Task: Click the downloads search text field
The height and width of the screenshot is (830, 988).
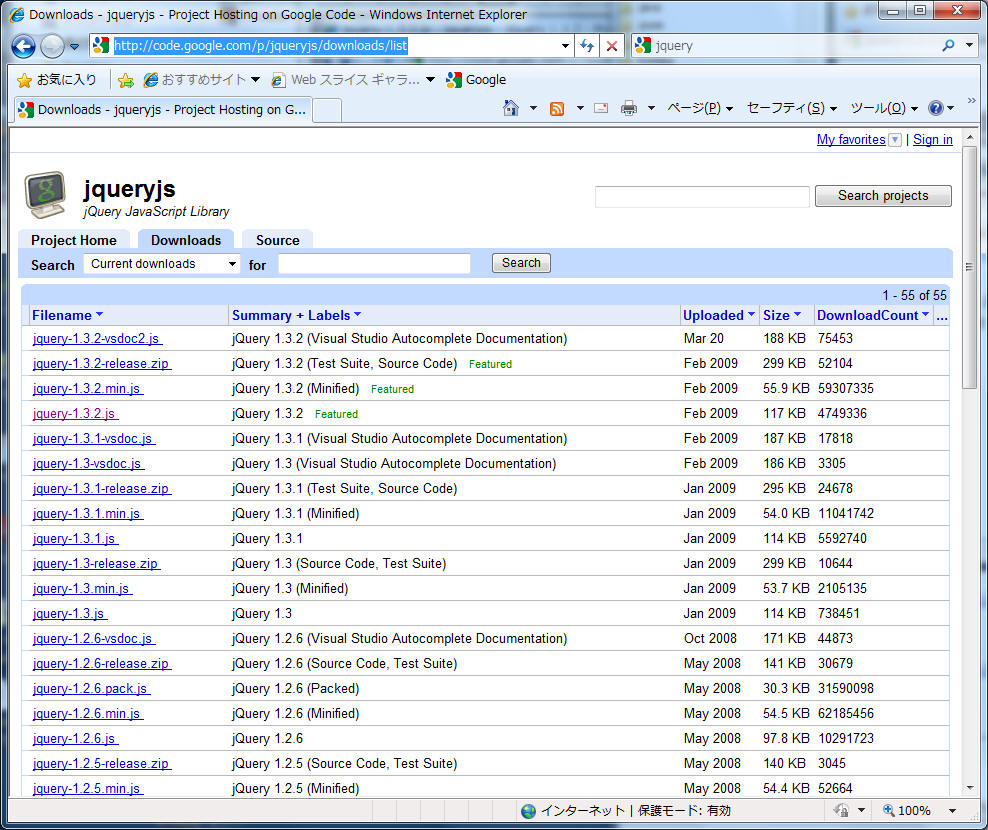Action: [x=374, y=264]
